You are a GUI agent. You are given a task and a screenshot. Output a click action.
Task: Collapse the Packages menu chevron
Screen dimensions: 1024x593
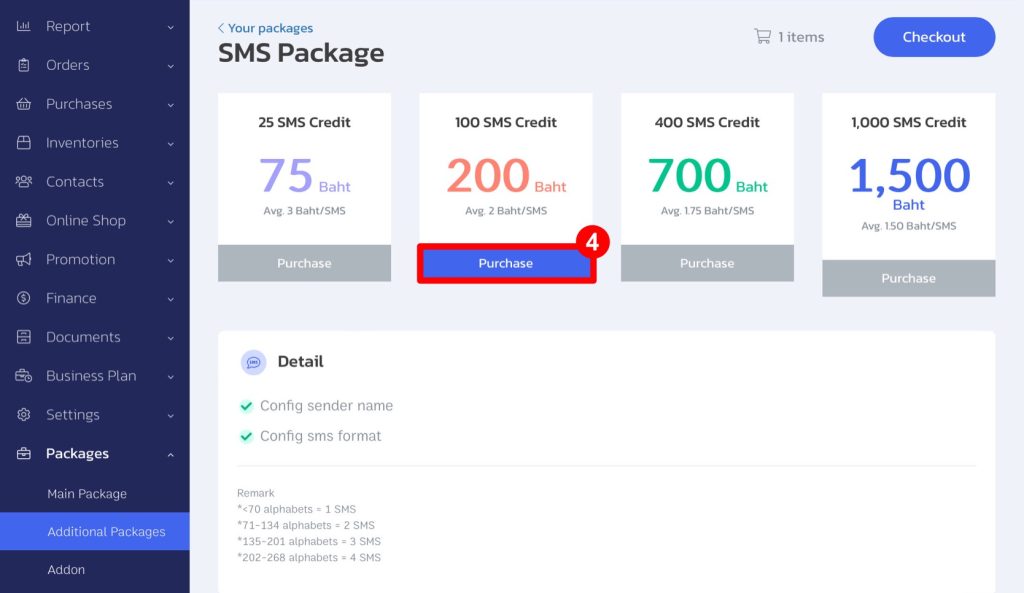click(x=170, y=454)
